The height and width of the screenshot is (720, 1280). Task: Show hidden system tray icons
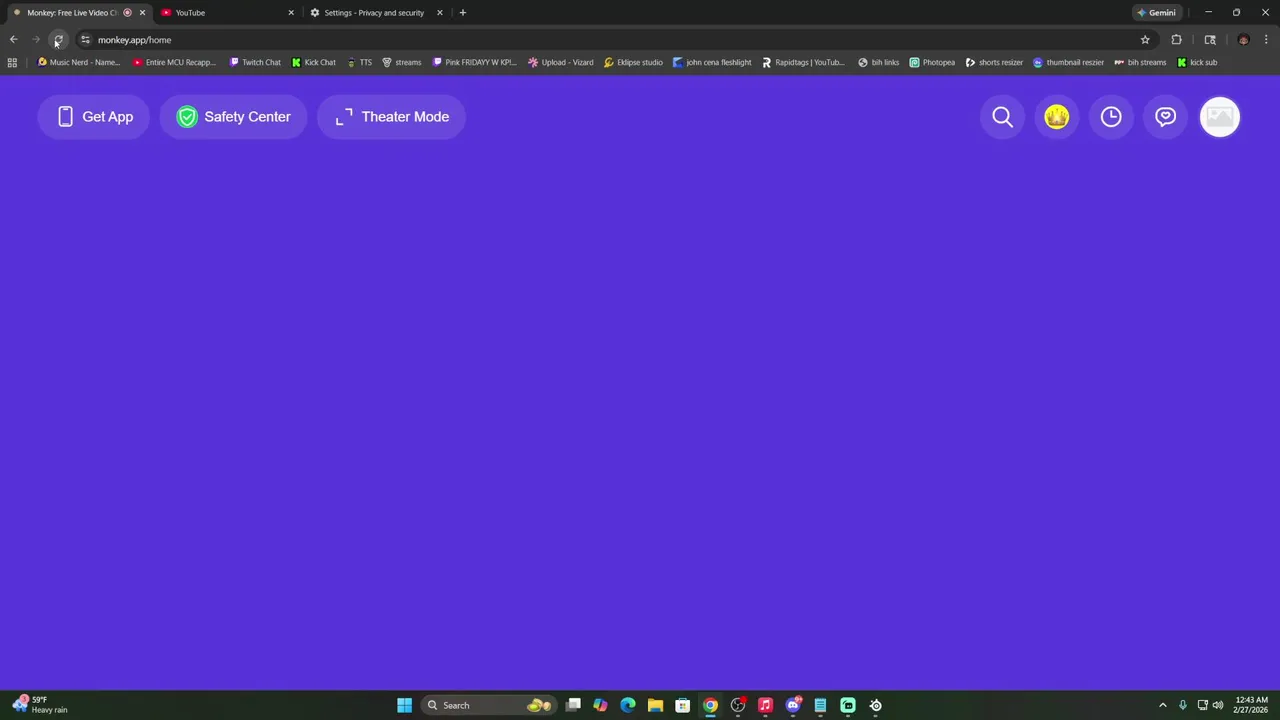1162,705
